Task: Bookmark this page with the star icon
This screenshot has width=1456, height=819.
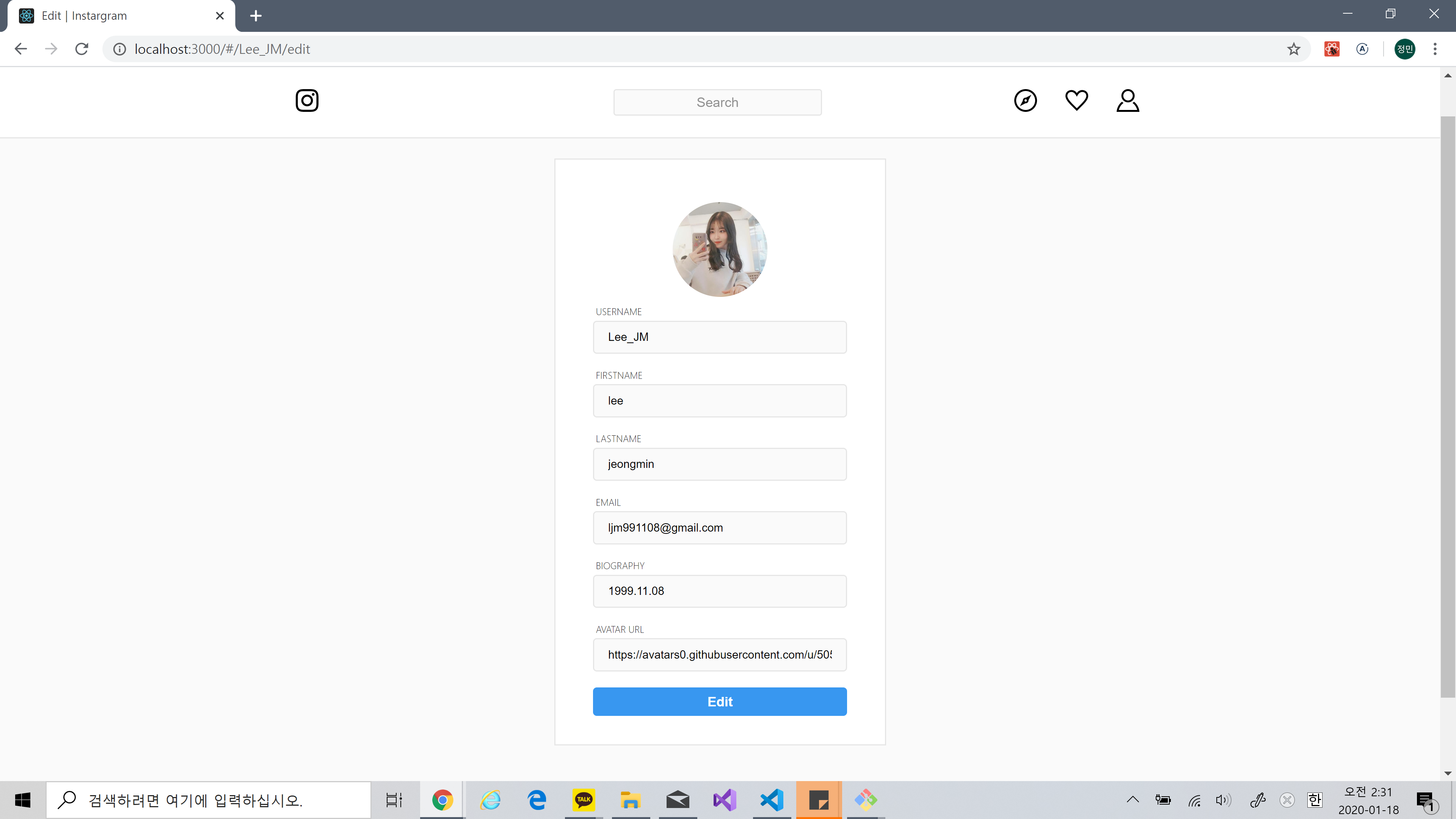Action: click(x=1294, y=49)
